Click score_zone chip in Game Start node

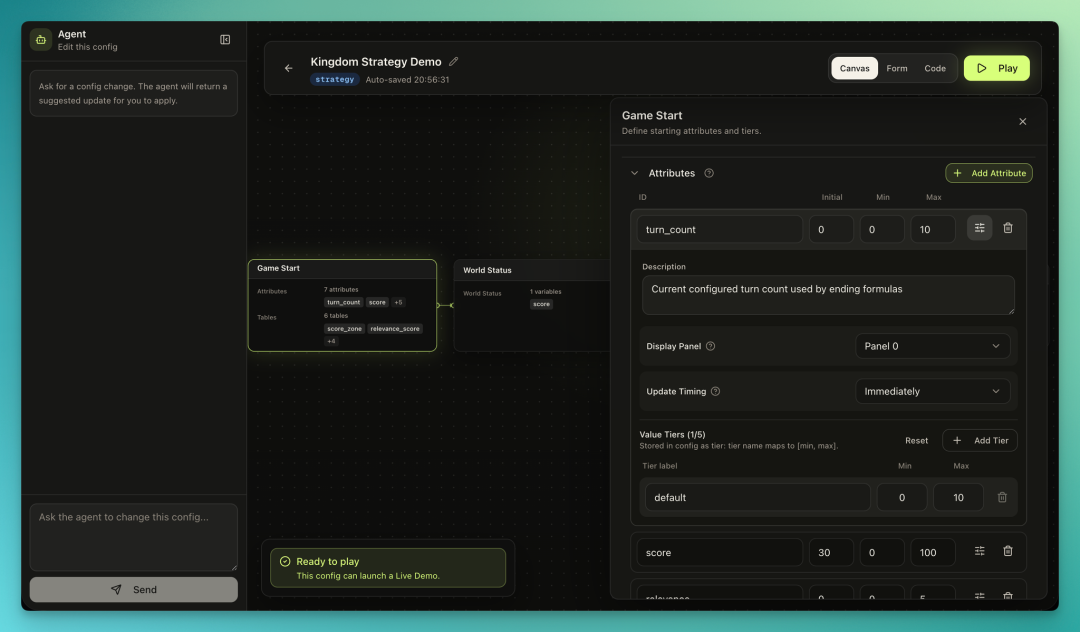344,328
